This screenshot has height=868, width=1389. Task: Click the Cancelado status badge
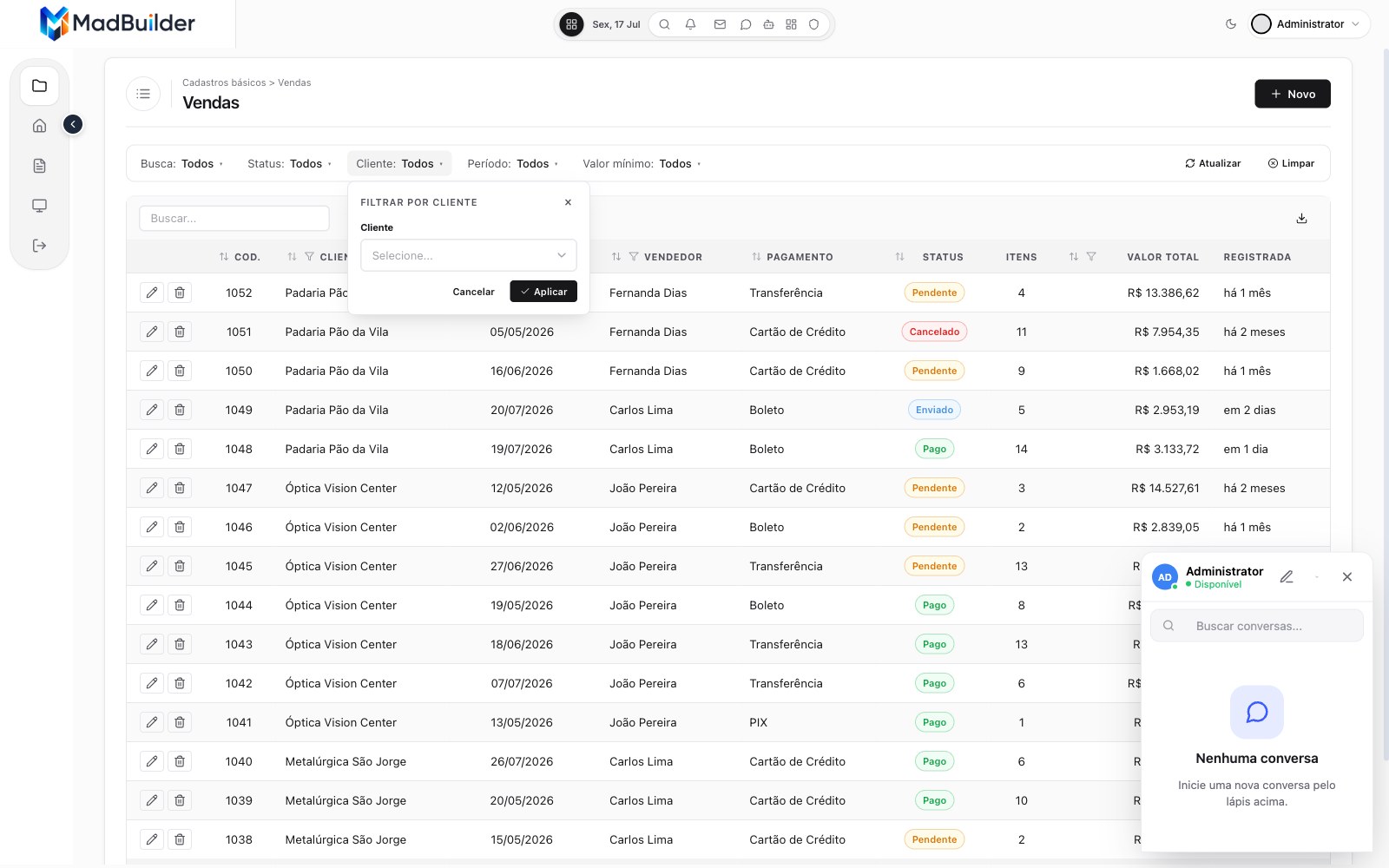[x=934, y=332]
